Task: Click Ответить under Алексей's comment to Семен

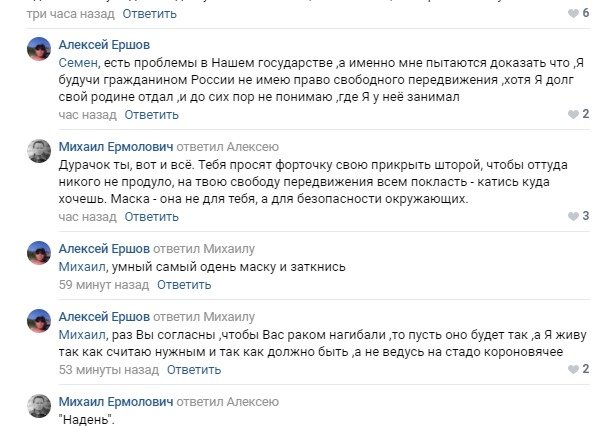Action: pos(122,114)
